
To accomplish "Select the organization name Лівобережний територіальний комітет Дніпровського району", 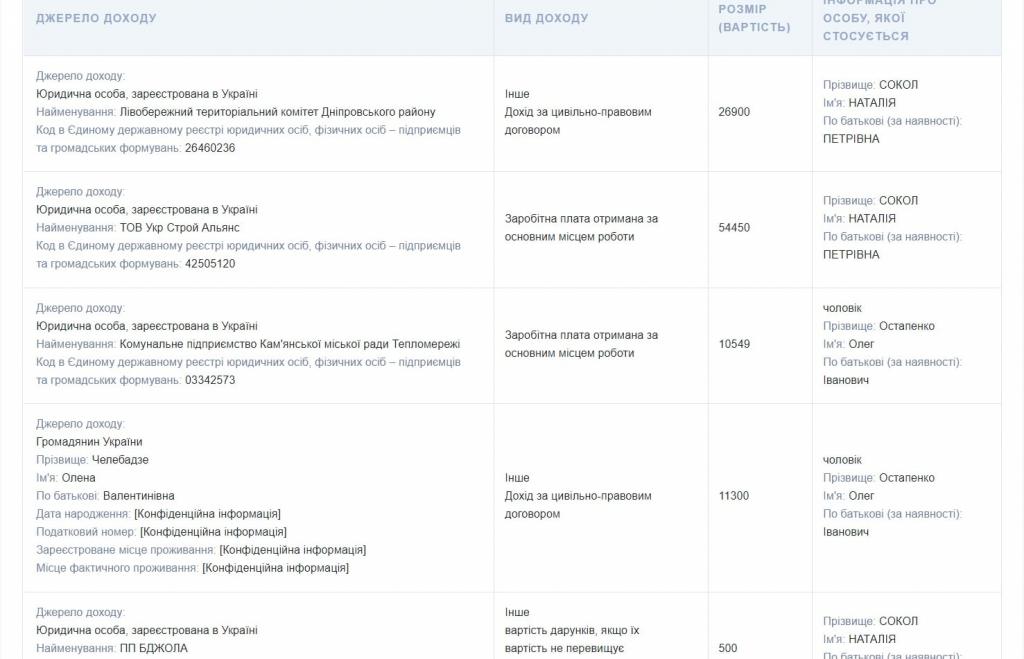I will (x=278, y=112).
